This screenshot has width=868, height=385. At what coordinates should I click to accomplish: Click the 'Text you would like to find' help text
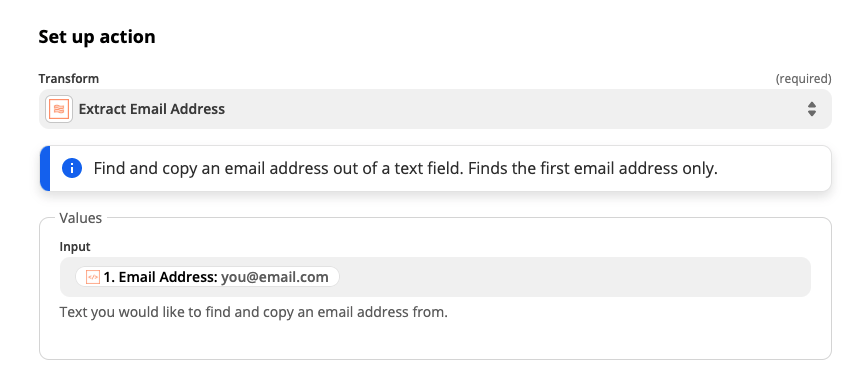pos(254,312)
